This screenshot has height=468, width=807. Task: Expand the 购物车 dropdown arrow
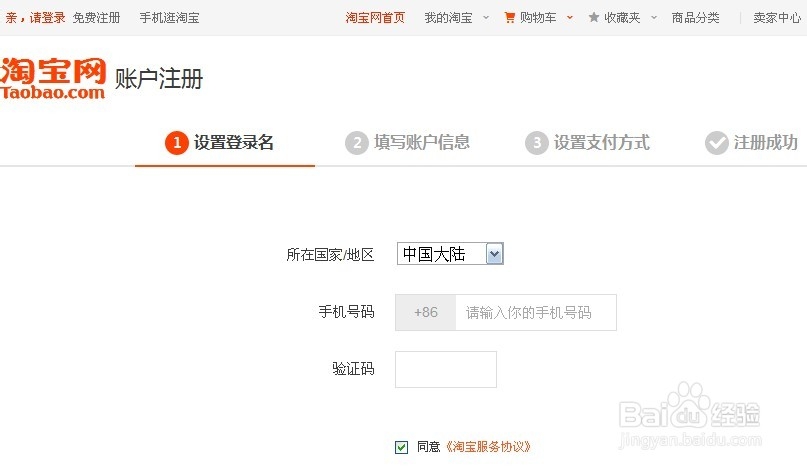click(x=570, y=17)
